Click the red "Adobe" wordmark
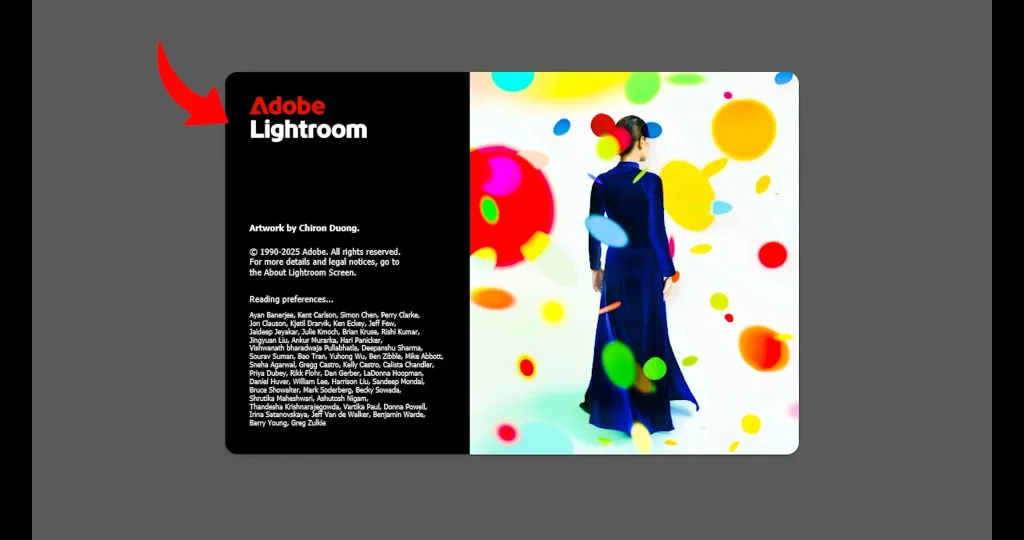1024x540 pixels. [x=287, y=106]
